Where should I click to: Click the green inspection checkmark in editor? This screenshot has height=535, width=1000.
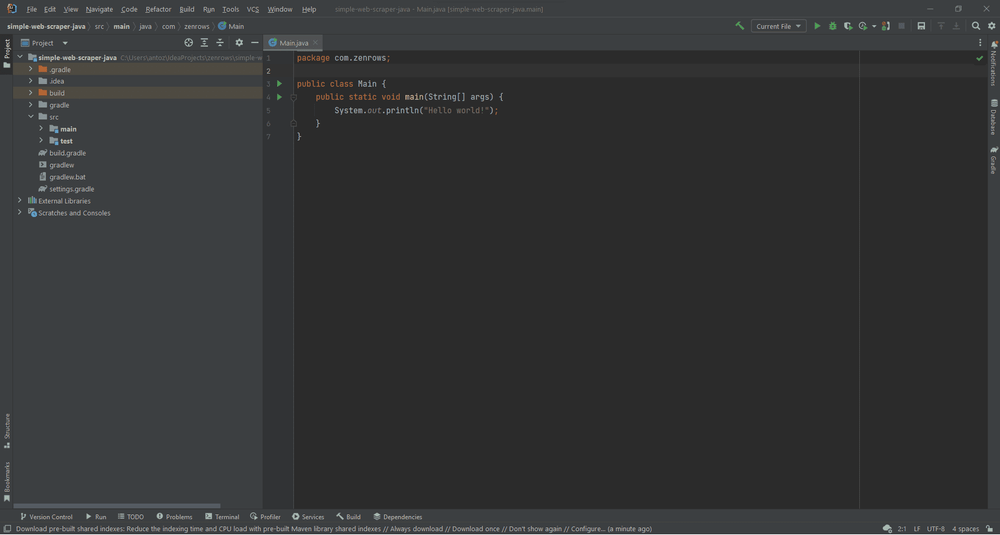980,58
